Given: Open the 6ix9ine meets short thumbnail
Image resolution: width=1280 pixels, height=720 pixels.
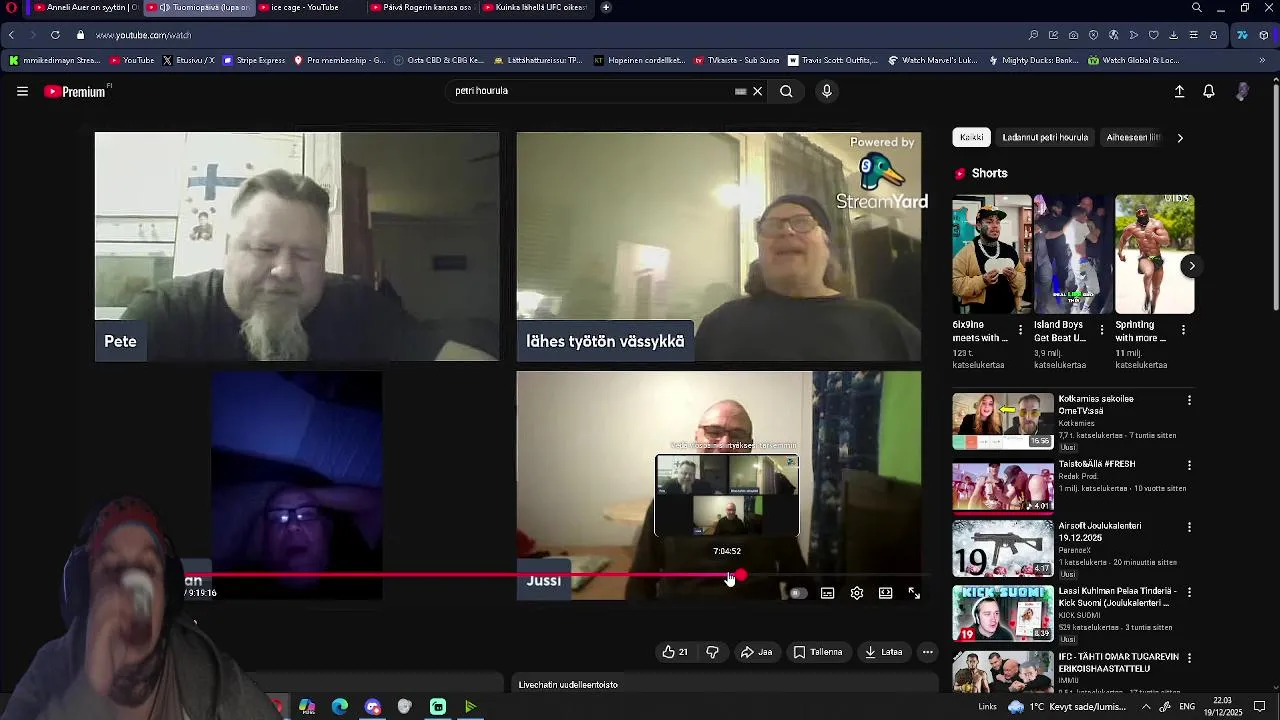Looking at the screenshot, I should pos(992,255).
